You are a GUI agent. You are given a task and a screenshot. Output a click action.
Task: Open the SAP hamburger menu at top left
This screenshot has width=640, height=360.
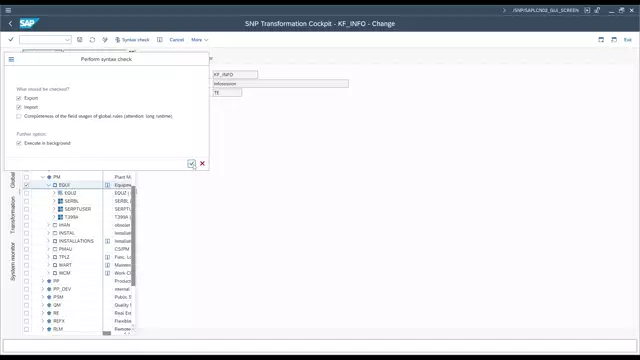(x=8, y=10)
